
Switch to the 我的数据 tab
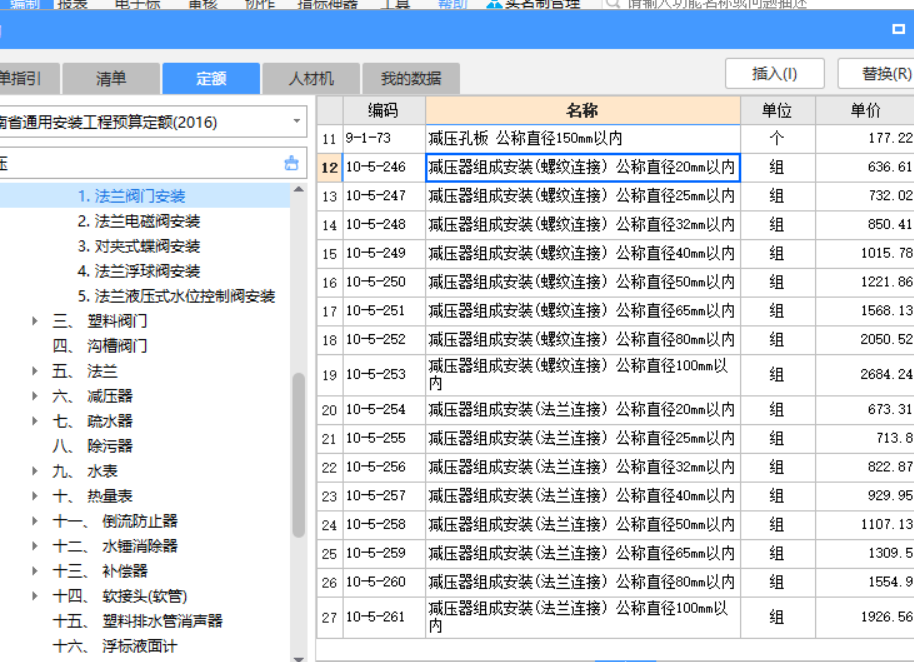(x=411, y=79)
